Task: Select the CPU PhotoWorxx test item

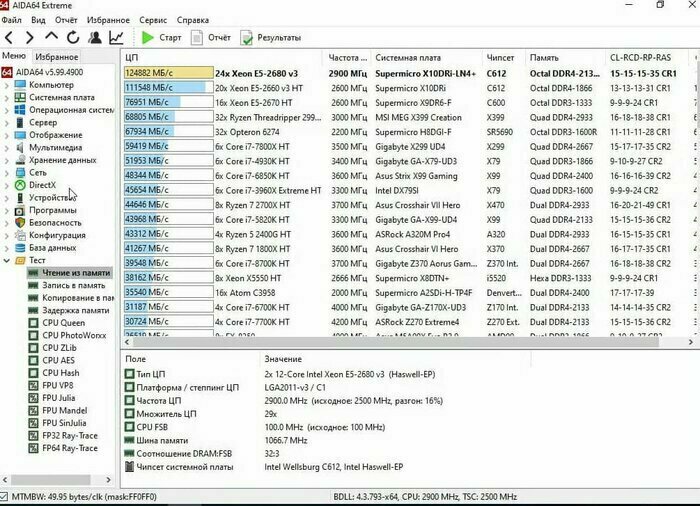Action: (69, 335)
